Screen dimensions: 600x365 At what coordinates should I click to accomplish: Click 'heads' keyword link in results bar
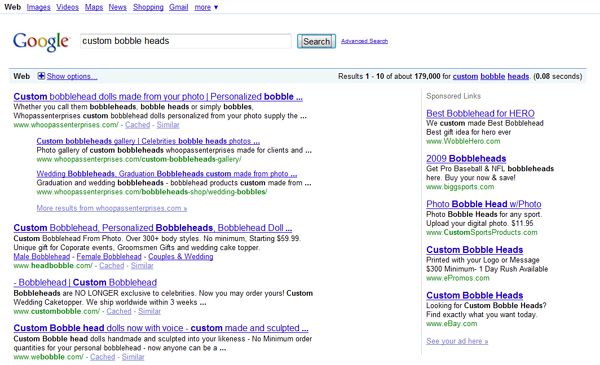(518, 76)
